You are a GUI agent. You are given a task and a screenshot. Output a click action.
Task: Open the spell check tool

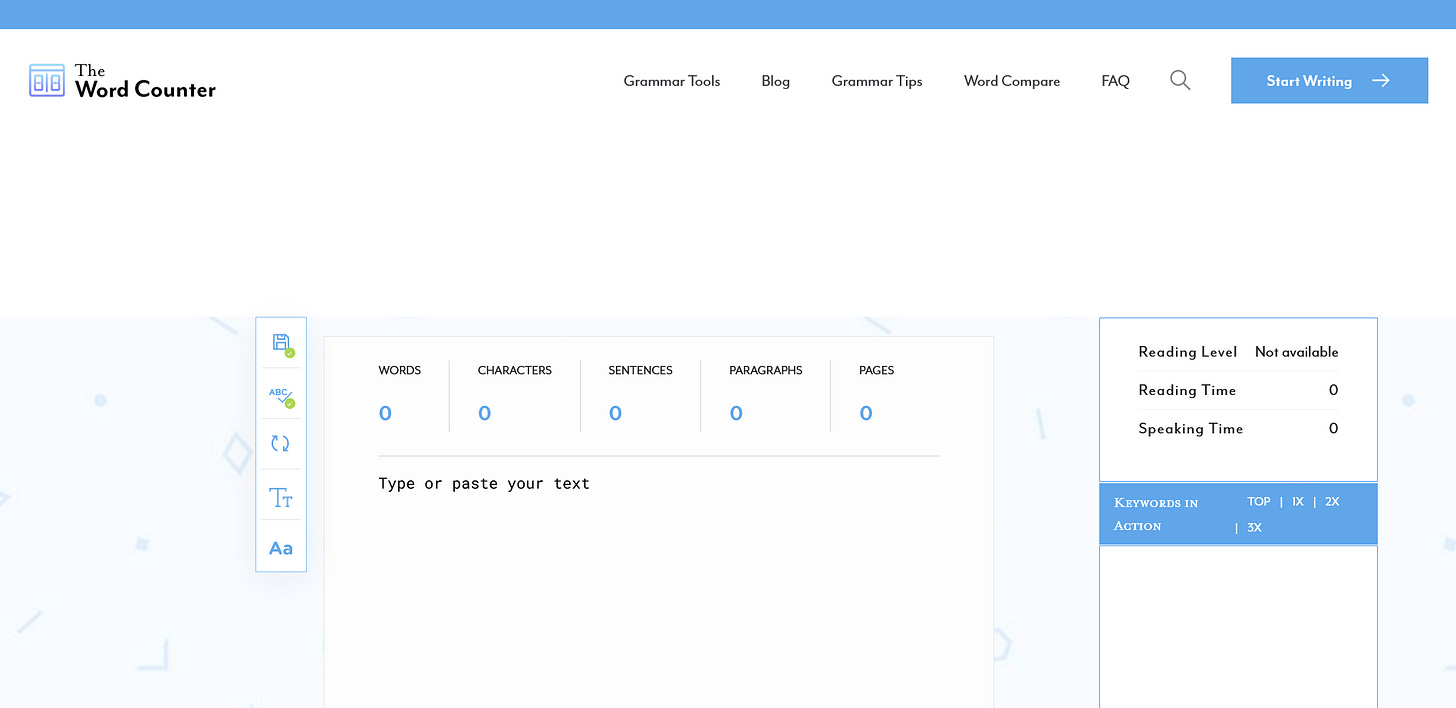coord(281,396)
